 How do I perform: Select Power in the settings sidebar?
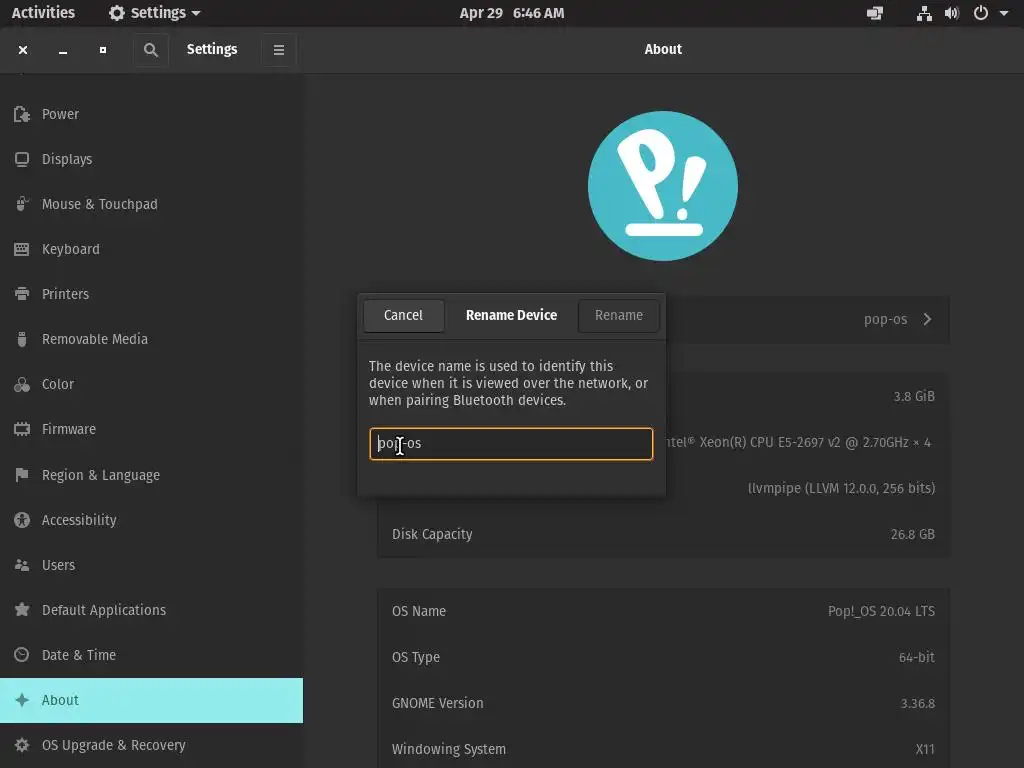click(x=152, y=114)
